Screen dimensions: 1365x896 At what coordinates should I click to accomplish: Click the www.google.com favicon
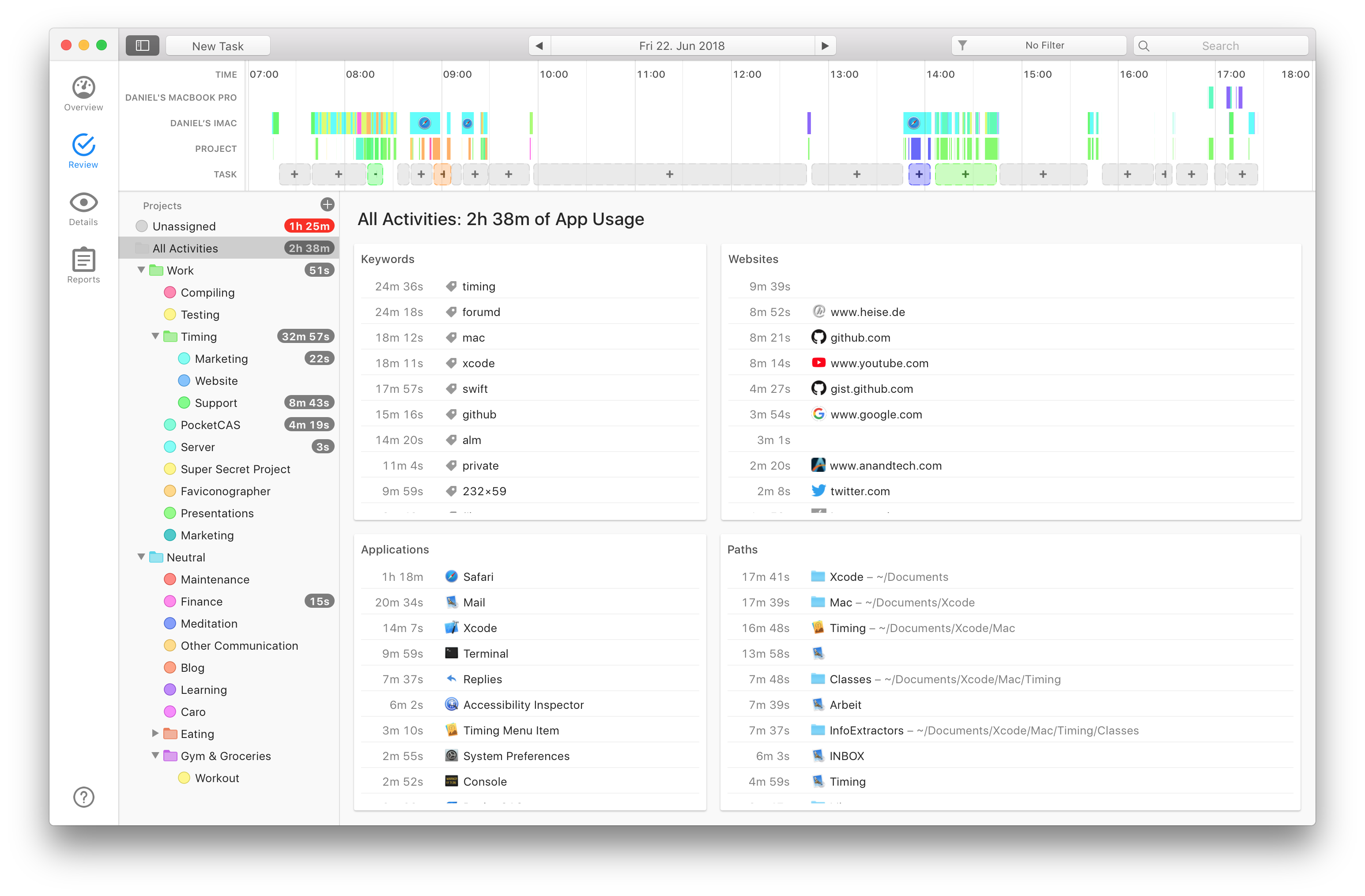(x=818, y=414)
